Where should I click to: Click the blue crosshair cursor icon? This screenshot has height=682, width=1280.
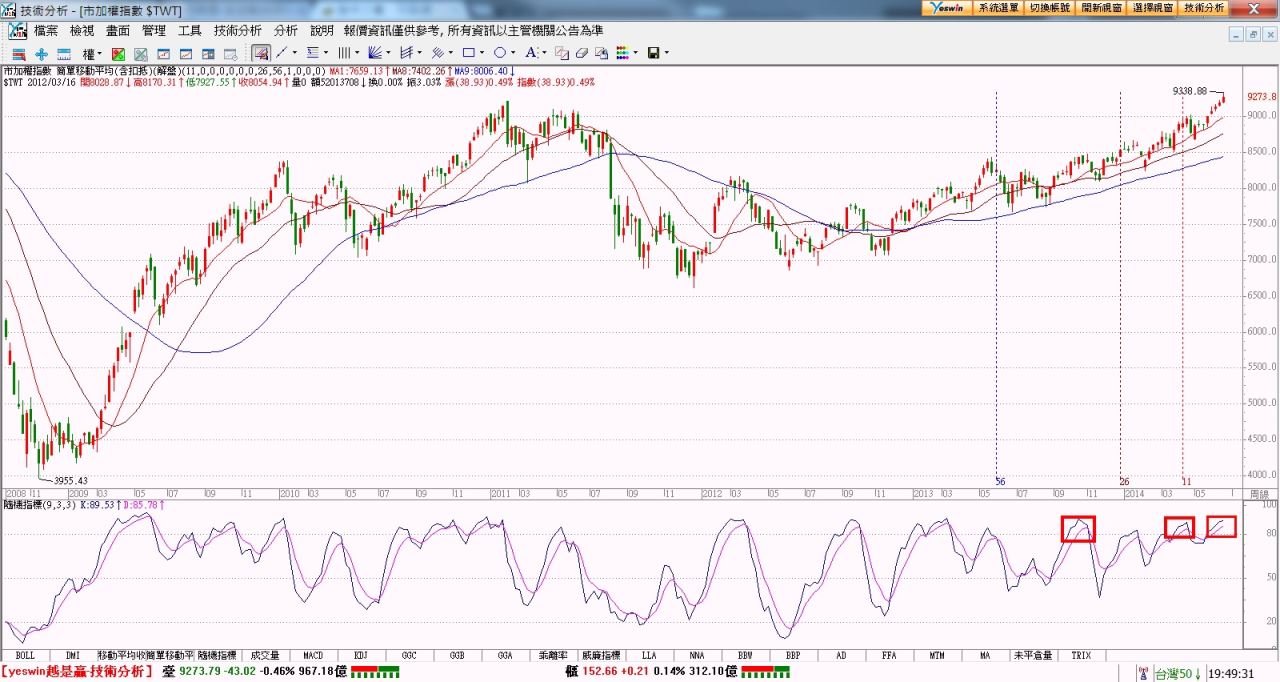coord(41,53)
